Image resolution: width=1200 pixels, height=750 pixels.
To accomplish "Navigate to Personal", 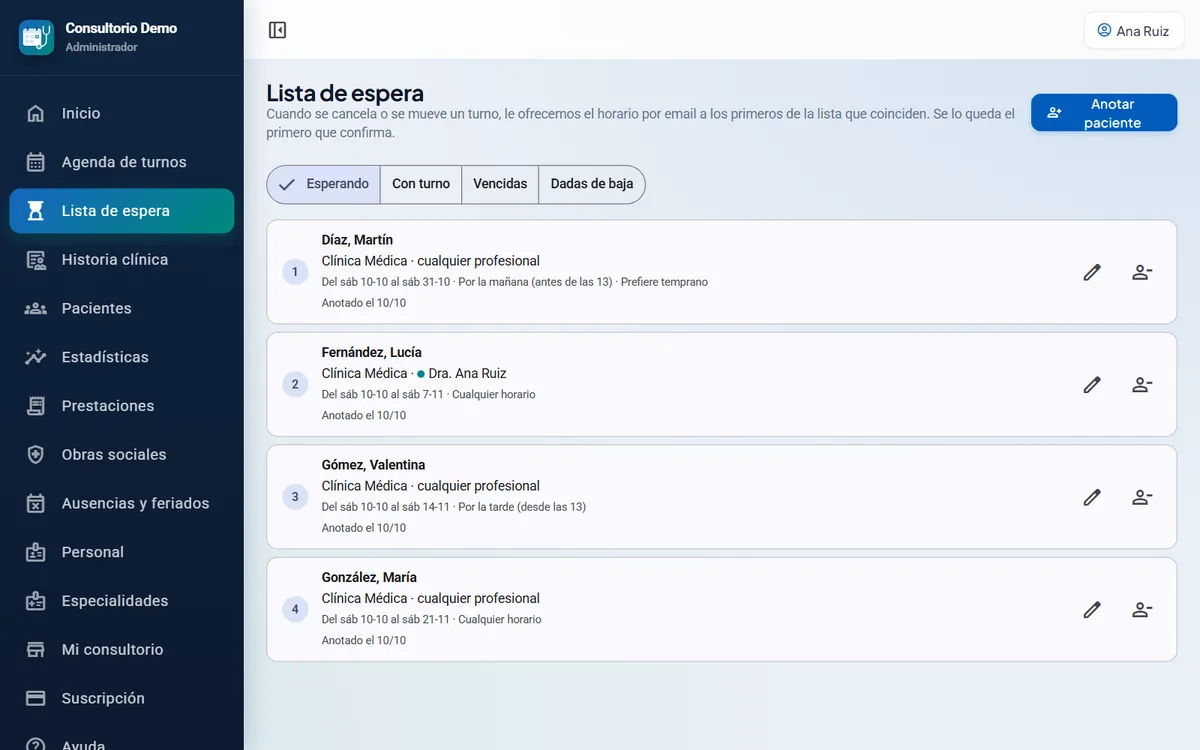I will tap(122, 552).
